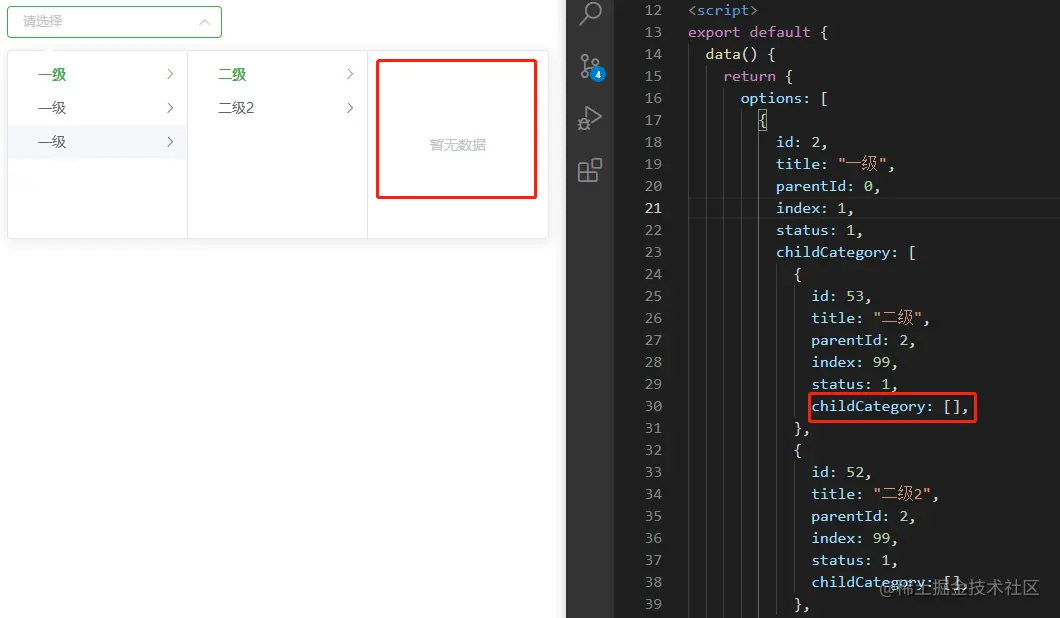
Task: Click 'parentId: 2,' on line 27
Action: coord(864,340)
